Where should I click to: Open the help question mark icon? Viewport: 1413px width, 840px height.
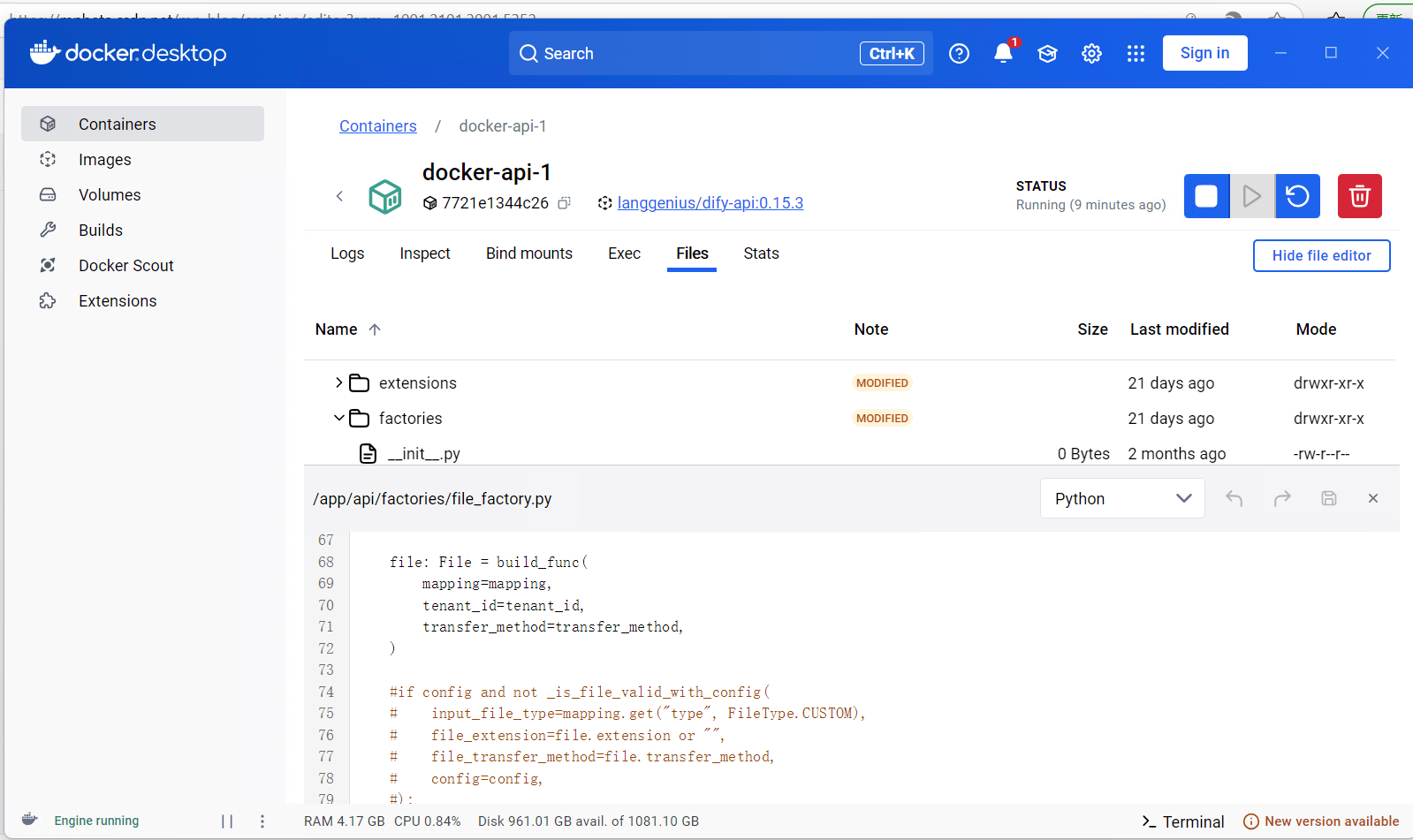(959, 54)
